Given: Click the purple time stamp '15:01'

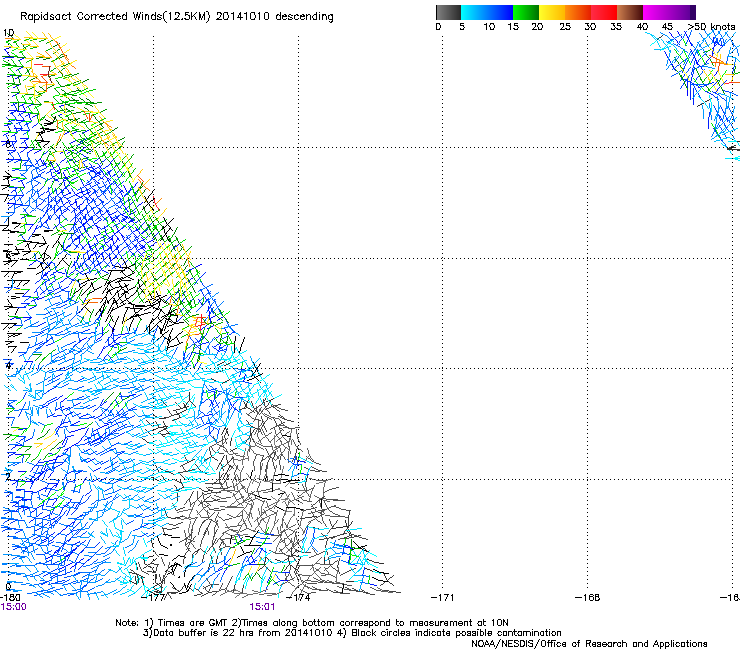Looking at the screenshot, I should tap(262, 607).
